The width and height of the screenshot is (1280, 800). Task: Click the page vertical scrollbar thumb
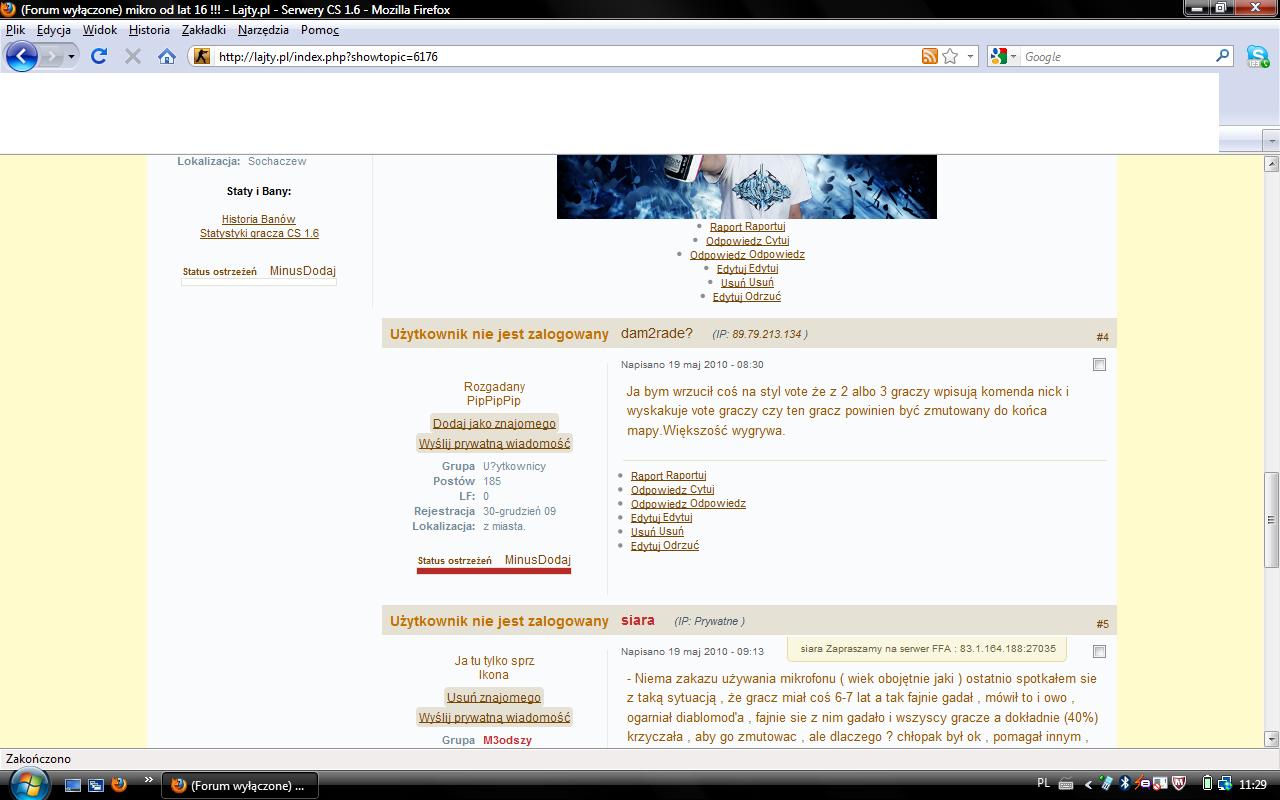1271,519
